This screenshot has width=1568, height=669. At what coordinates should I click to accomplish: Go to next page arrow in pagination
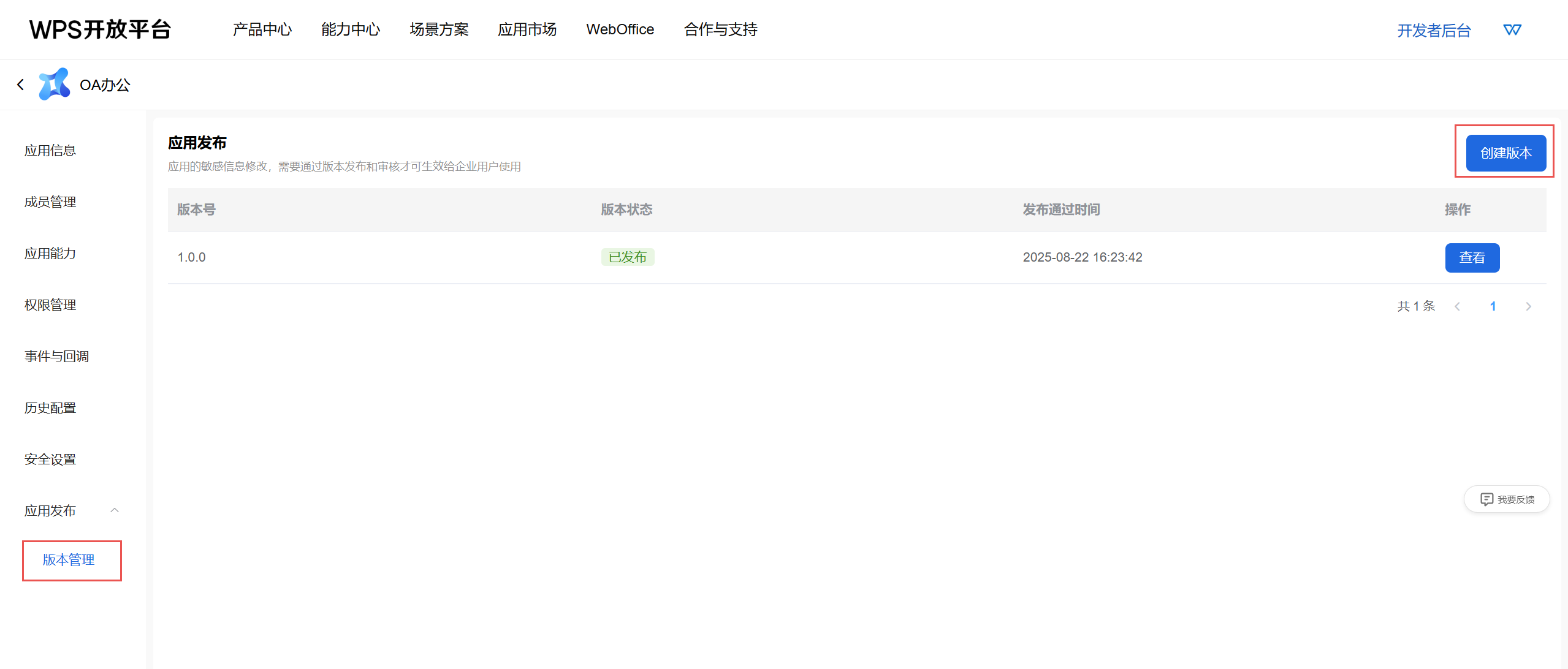1528,306
